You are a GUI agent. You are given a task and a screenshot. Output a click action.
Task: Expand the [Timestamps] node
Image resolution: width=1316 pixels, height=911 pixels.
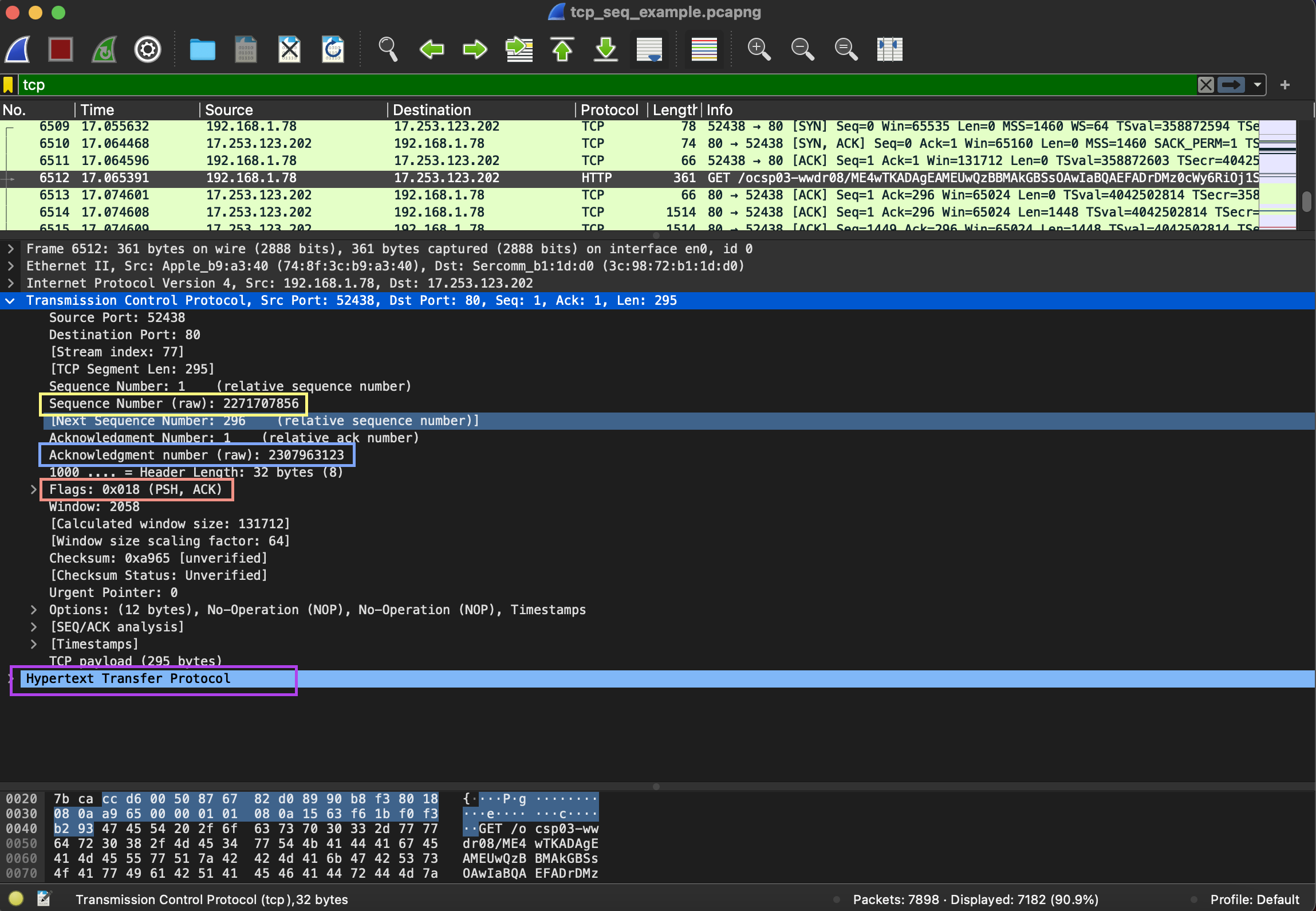tap(33, 644)
